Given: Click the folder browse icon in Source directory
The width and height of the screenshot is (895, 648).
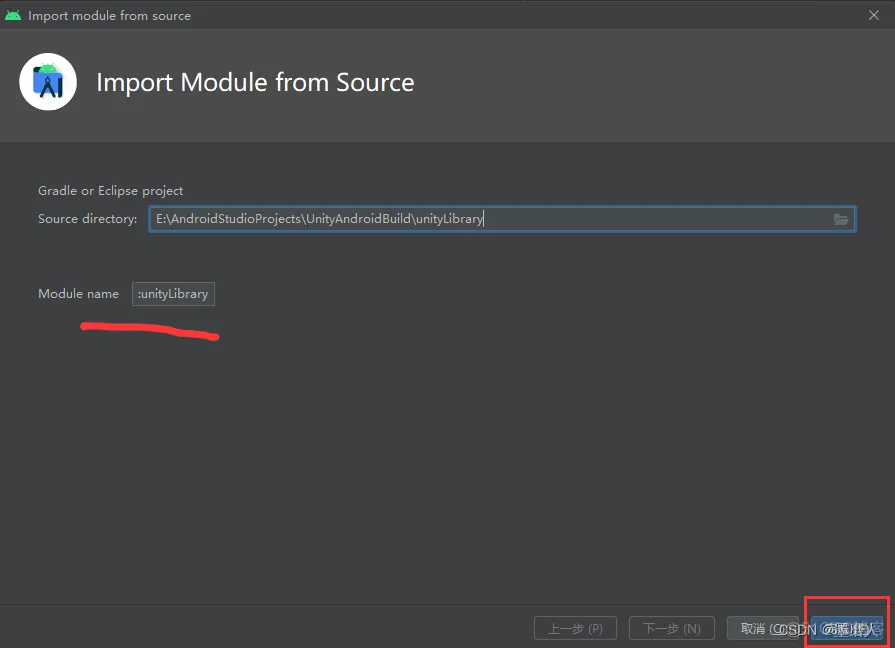Looking at the screenshot, I should click(x=840, y=219).
